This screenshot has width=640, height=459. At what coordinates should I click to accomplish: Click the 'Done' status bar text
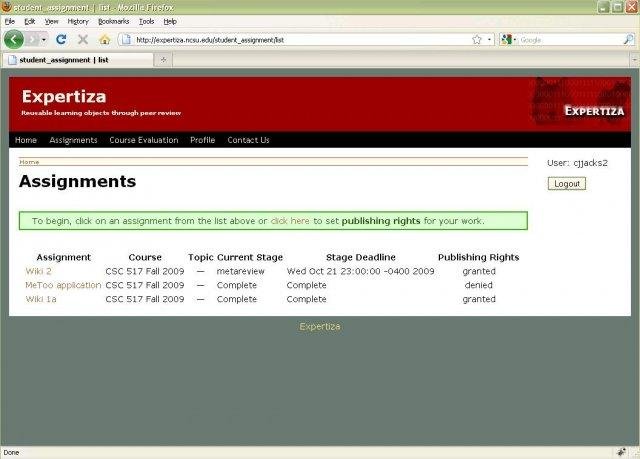coord(11,452)
